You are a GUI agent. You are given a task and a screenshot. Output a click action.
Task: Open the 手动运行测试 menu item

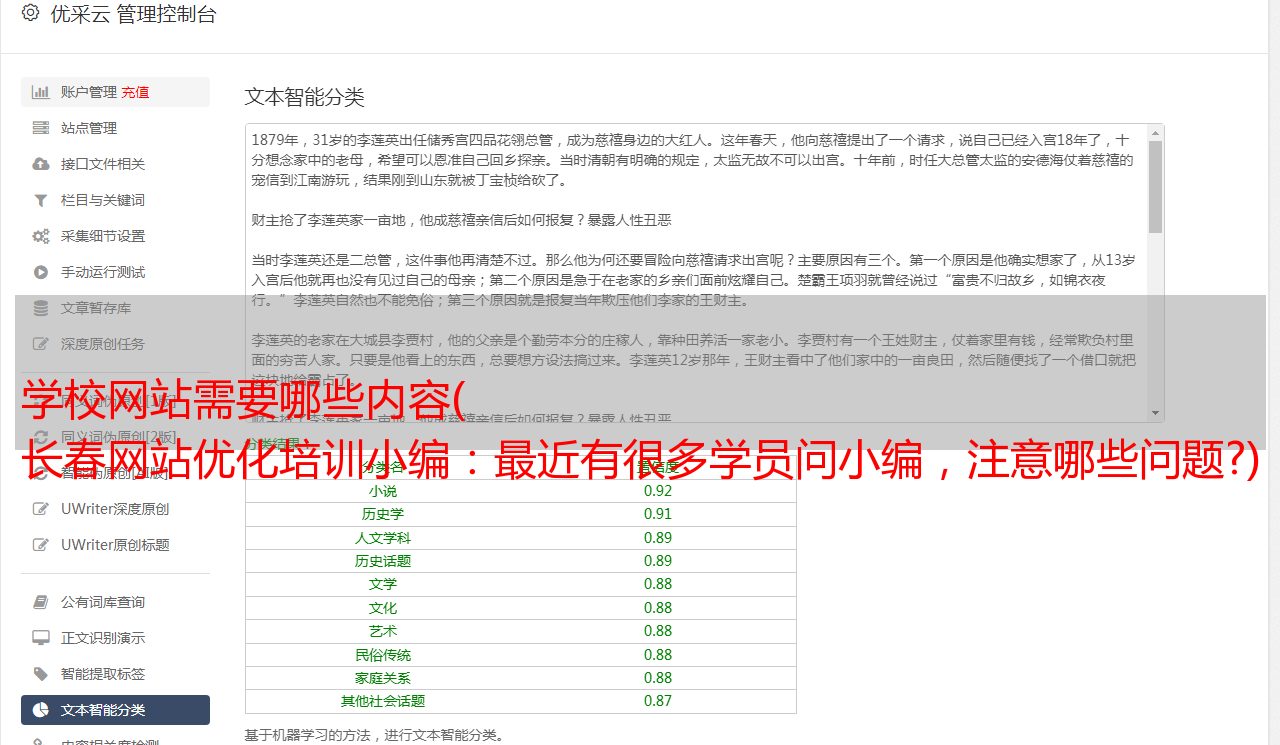115,272
